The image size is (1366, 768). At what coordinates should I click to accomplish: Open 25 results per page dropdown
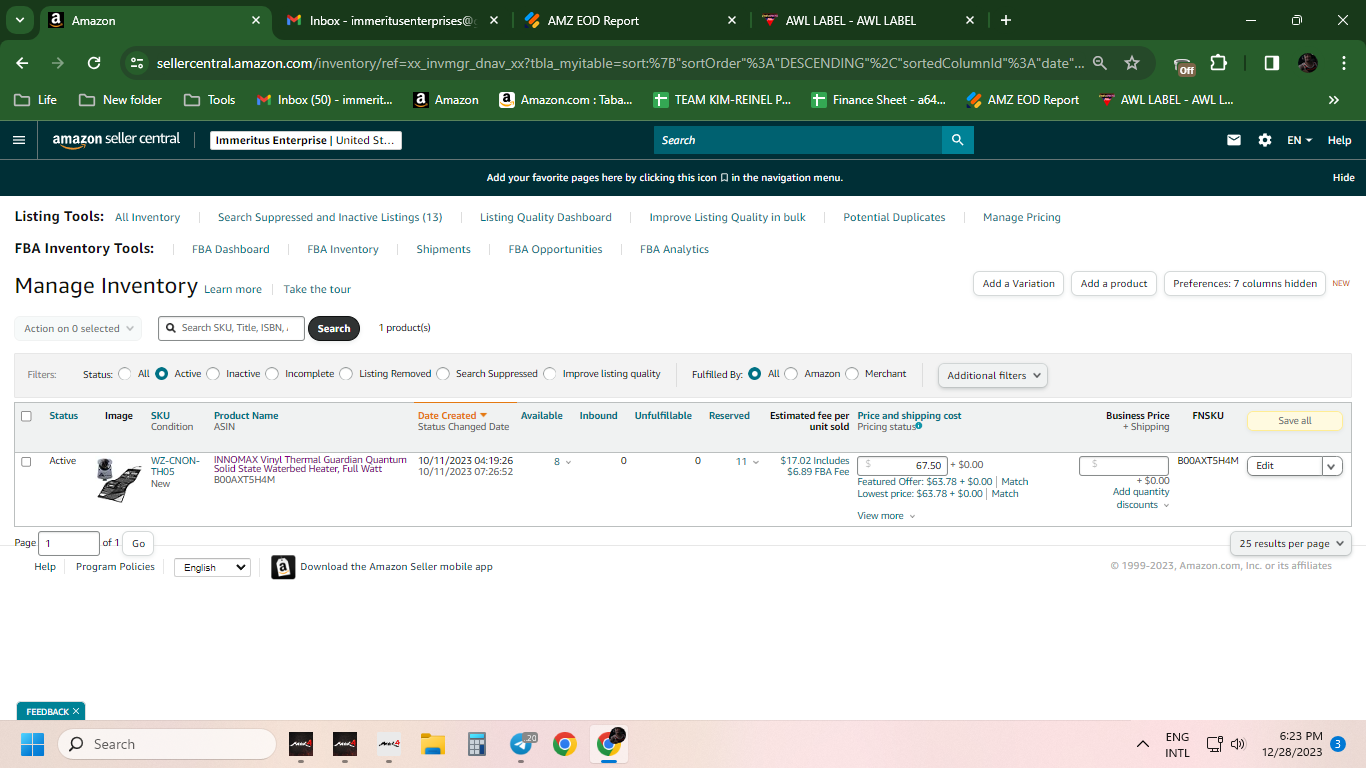pos(1291,543)
